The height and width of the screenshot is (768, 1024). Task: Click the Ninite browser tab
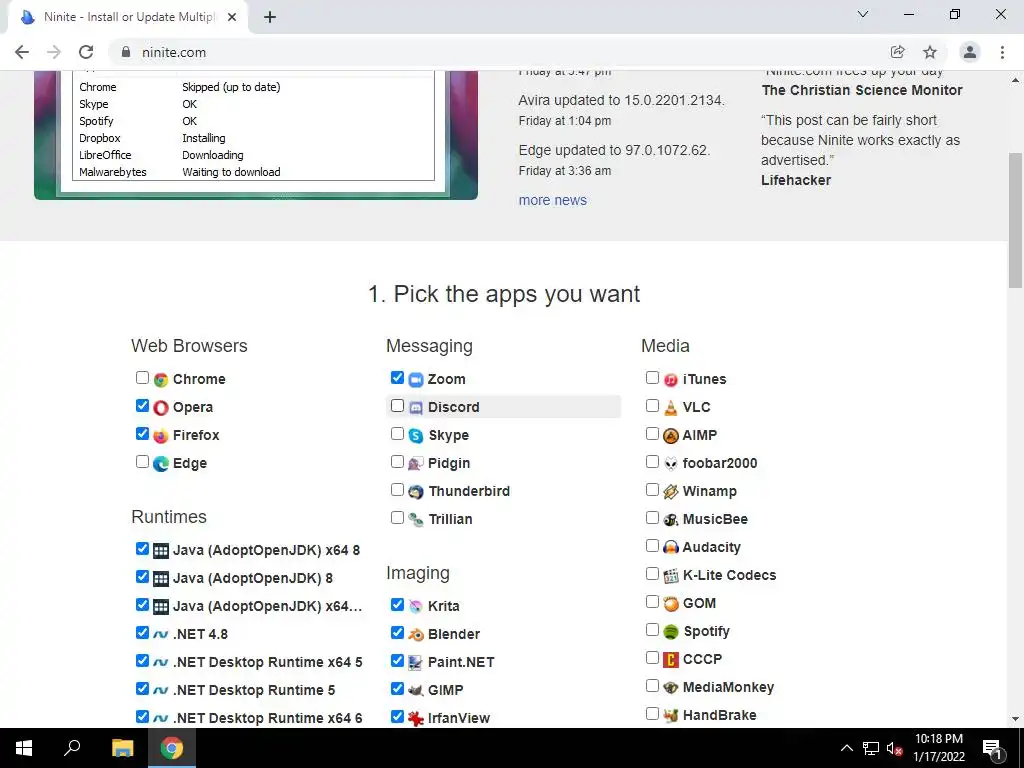click(128, 17)
